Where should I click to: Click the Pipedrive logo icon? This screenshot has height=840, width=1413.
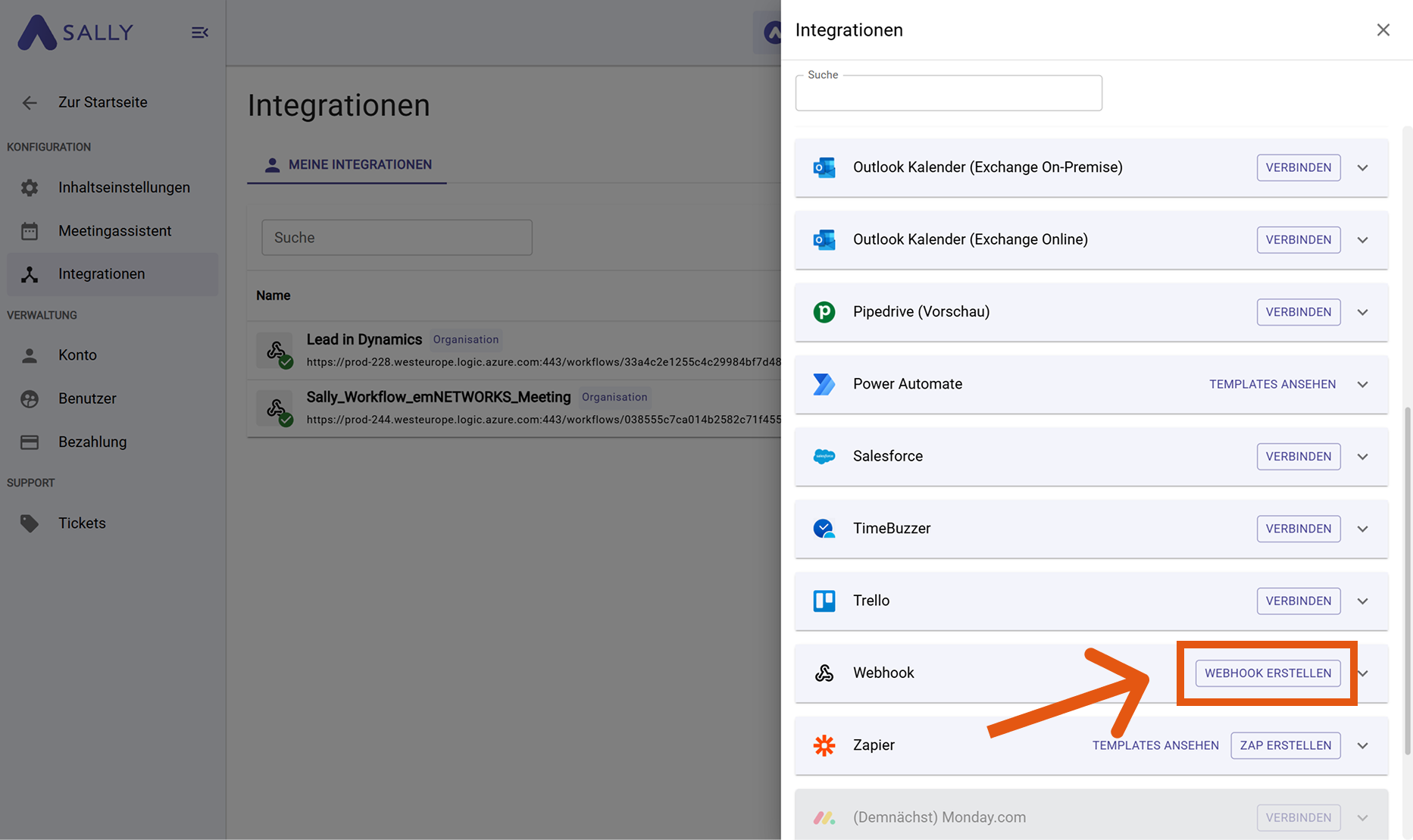click(824, 312)
